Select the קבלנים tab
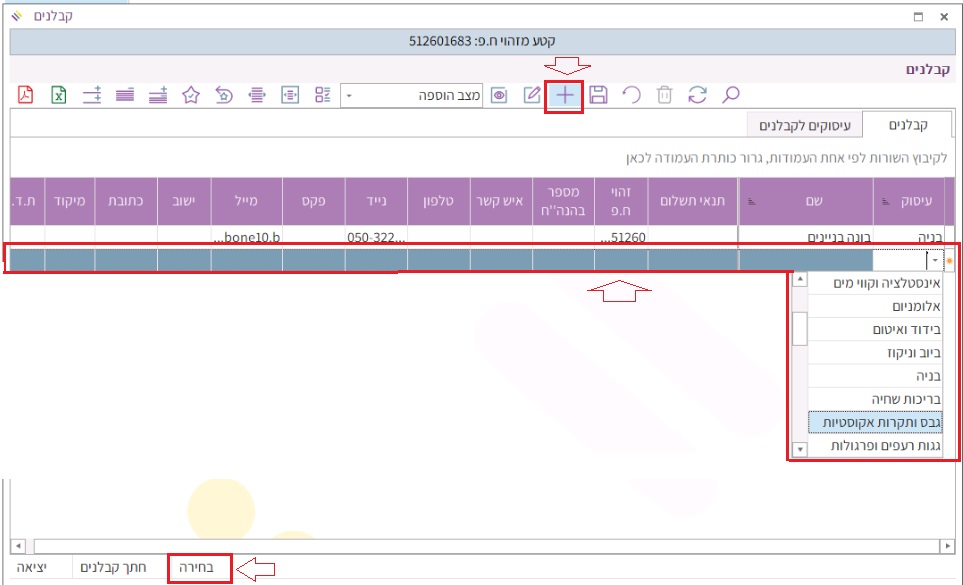 tap(908, 125)
